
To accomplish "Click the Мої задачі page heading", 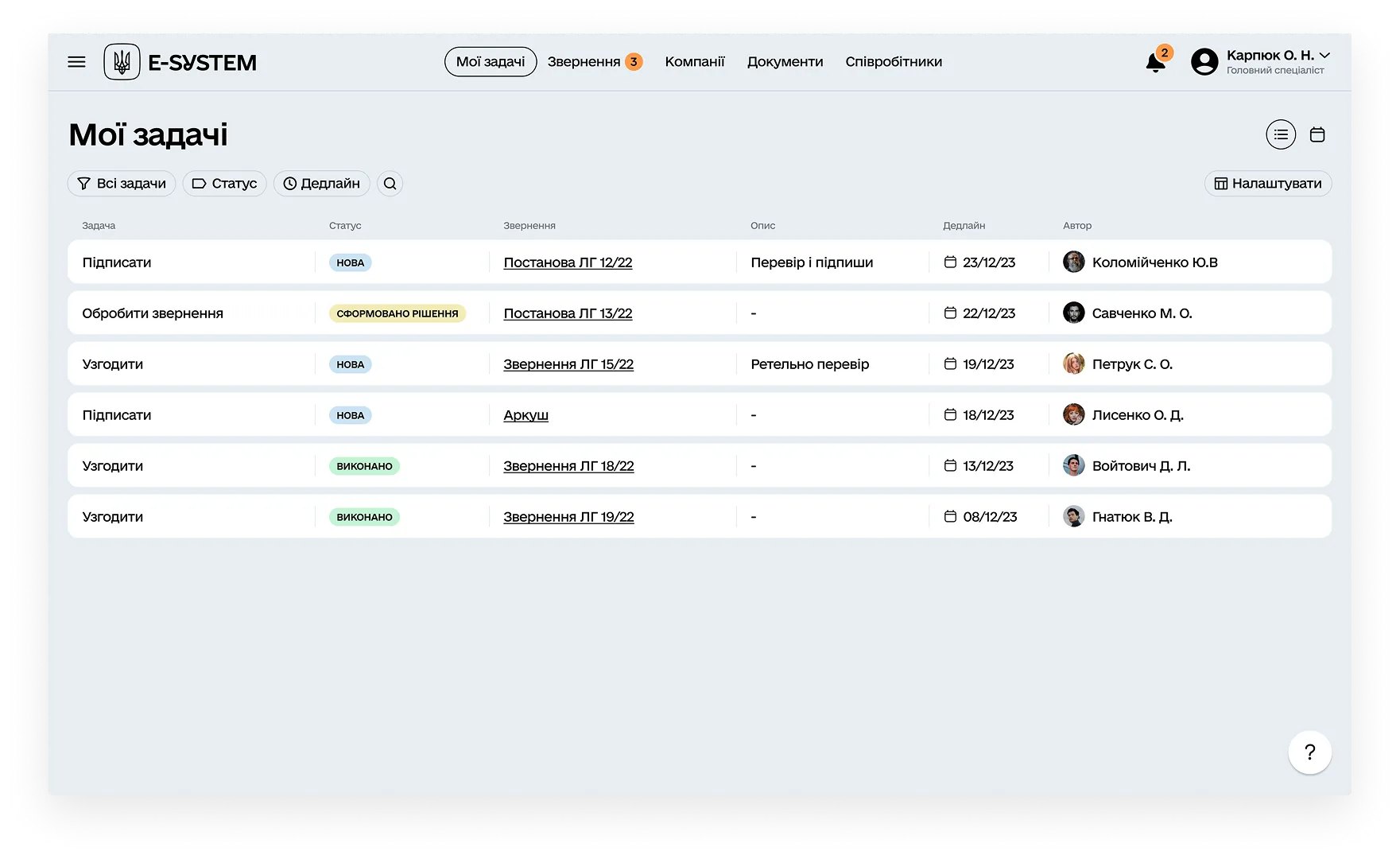I will (148, 135).
